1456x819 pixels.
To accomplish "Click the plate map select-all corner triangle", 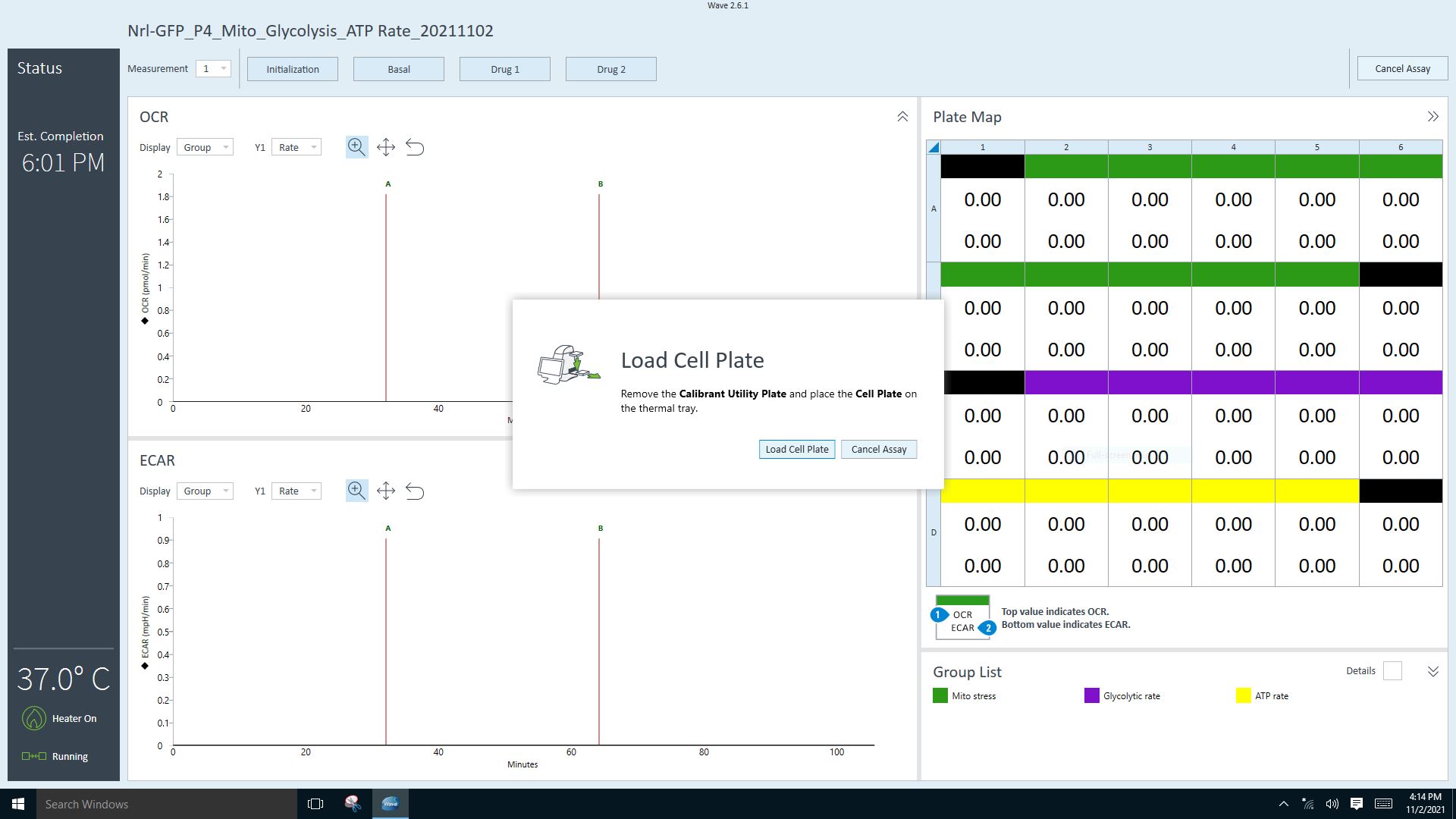I will point(934,147).
